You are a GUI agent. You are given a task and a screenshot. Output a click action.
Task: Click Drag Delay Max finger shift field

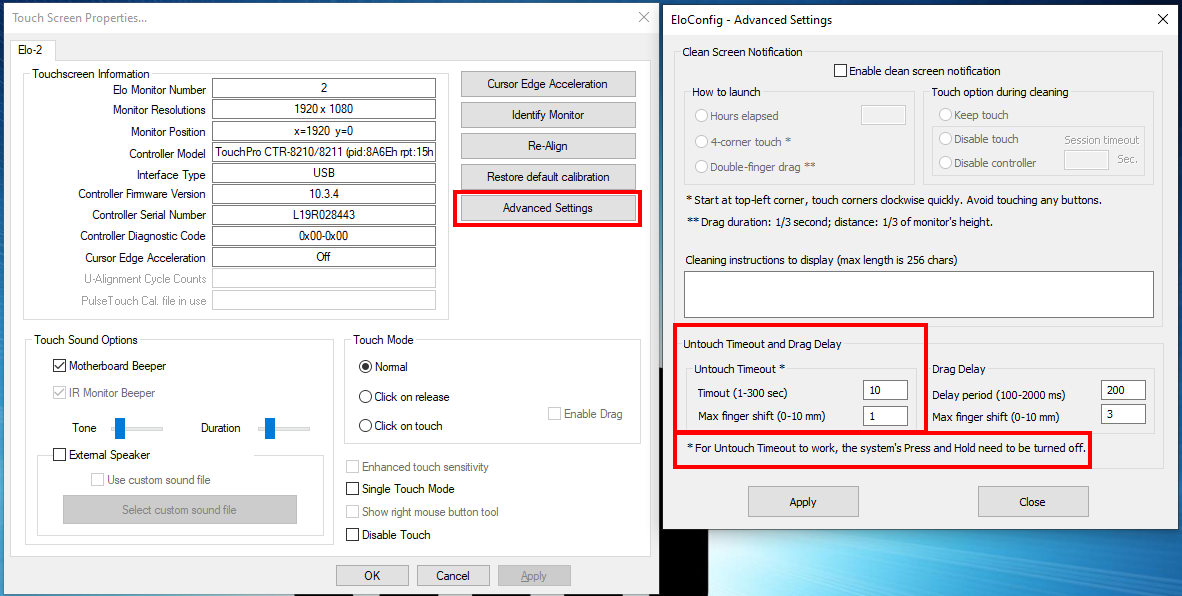(x=1123, y=414)
